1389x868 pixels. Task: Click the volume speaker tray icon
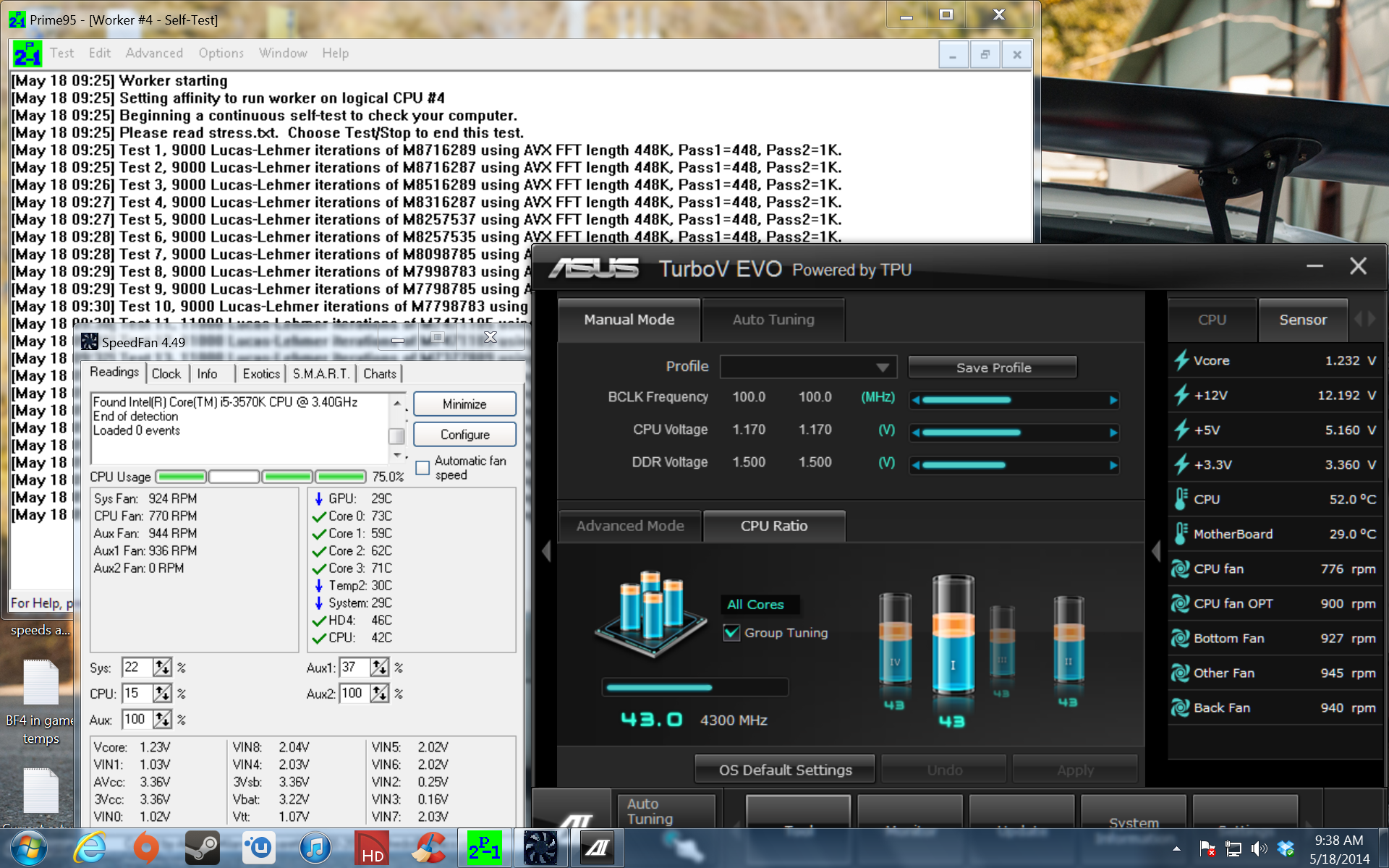pos(1259,848)
